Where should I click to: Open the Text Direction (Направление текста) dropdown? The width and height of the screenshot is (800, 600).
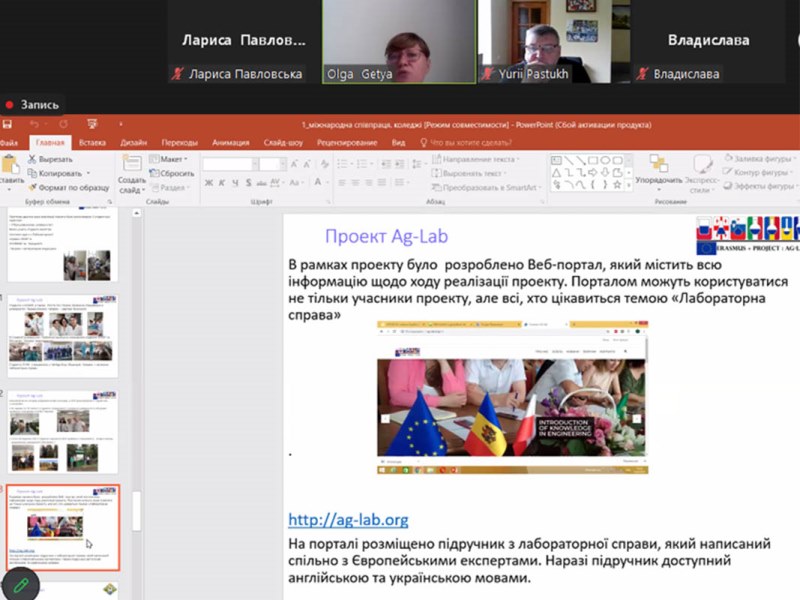tap(478, 159)
